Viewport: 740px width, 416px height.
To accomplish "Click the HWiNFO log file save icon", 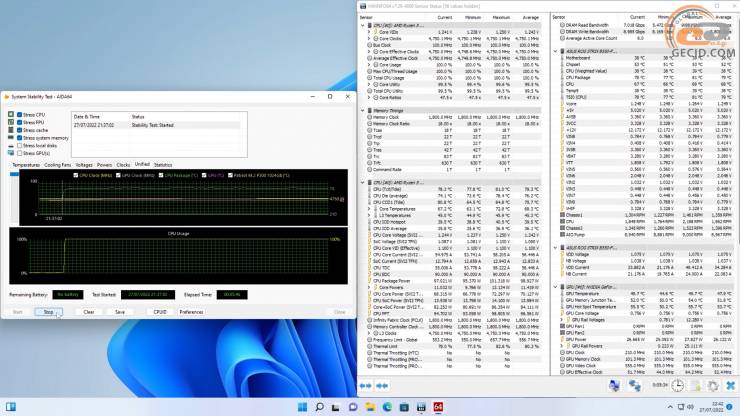I will (x=697, y=385).
